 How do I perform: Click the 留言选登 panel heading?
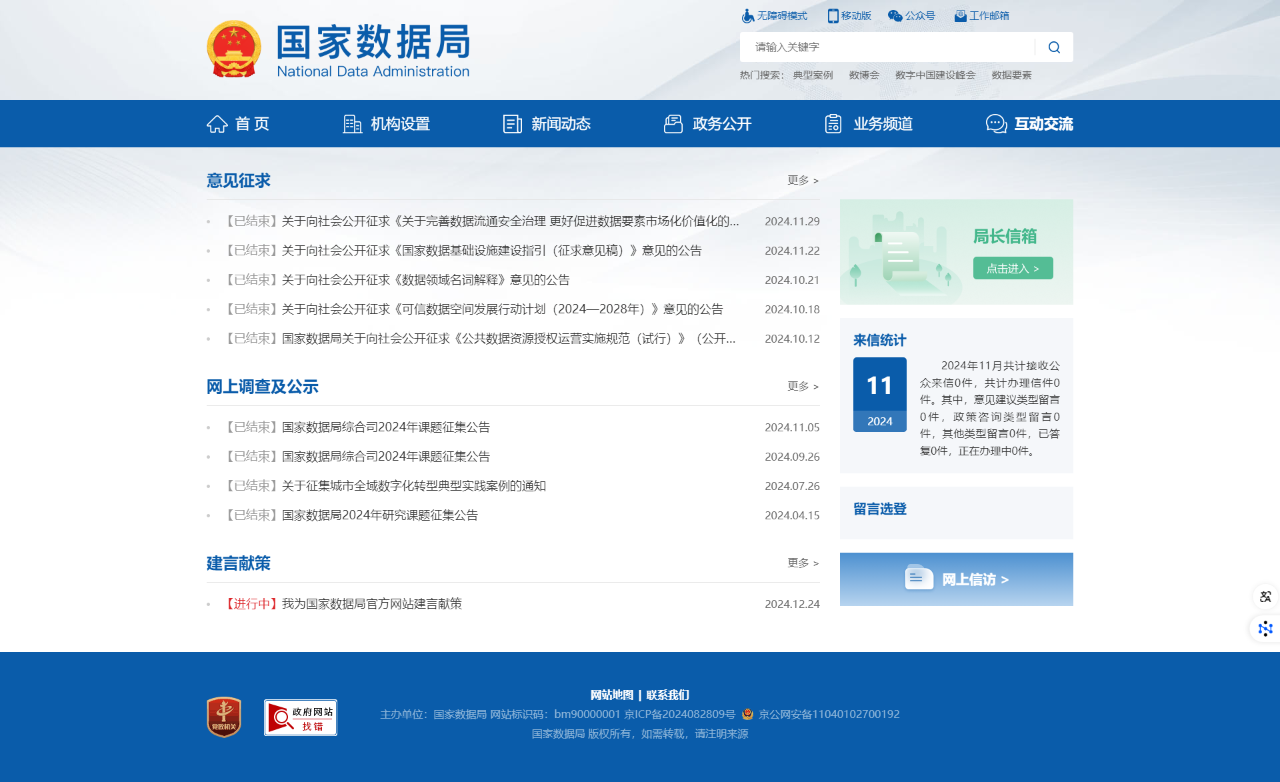click(x=880, y=509)
